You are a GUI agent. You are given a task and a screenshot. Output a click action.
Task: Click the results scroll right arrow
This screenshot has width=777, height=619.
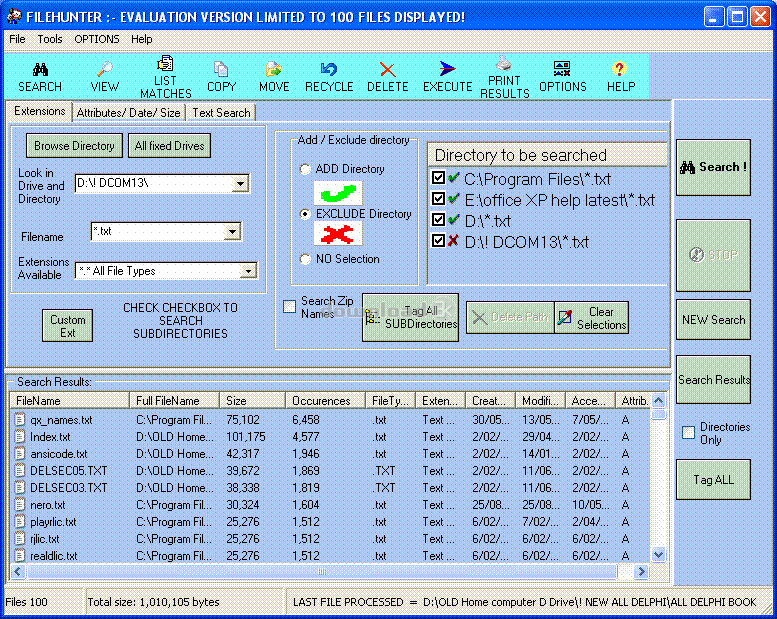coord(642,572)
